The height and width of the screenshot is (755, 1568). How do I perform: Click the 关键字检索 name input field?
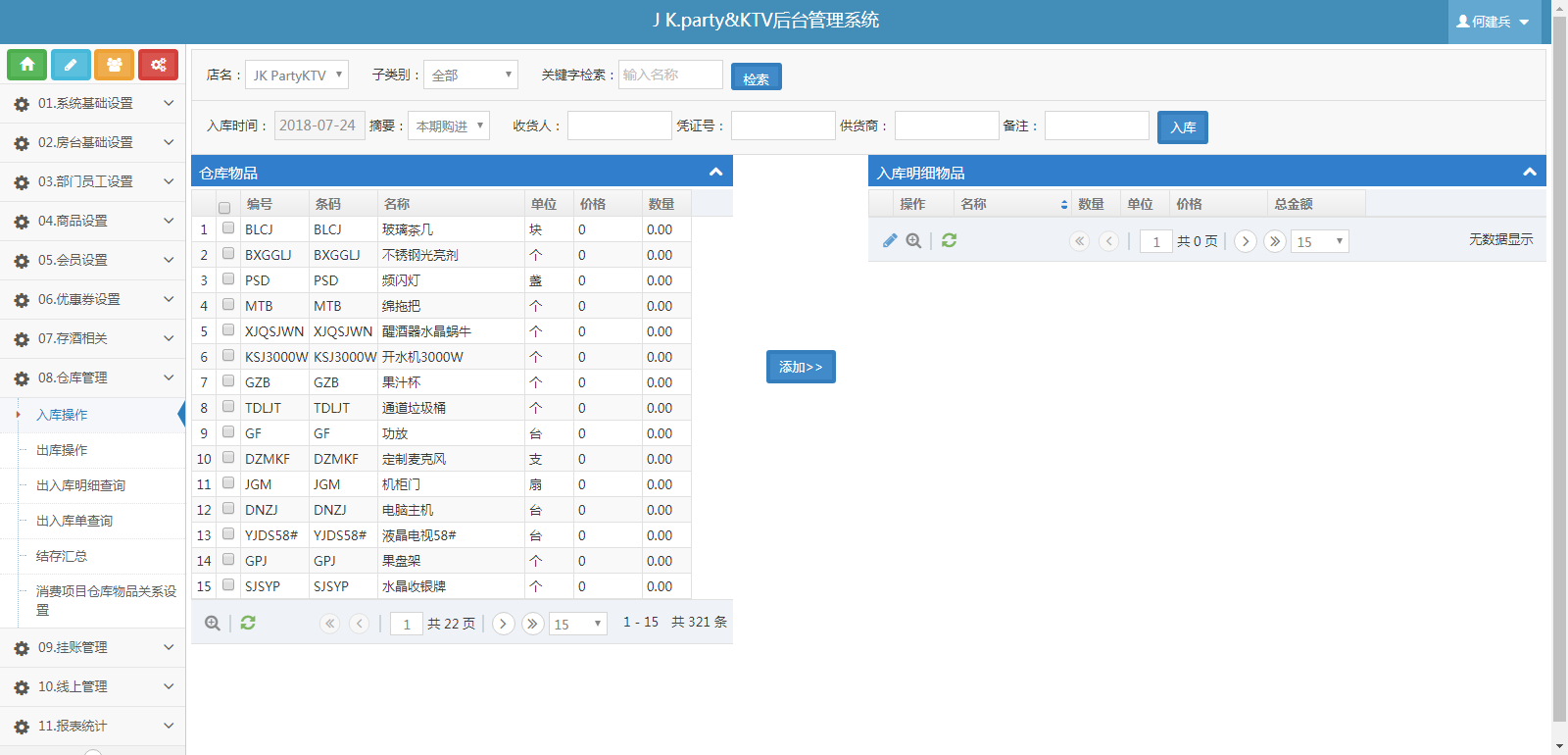point(669,75)
